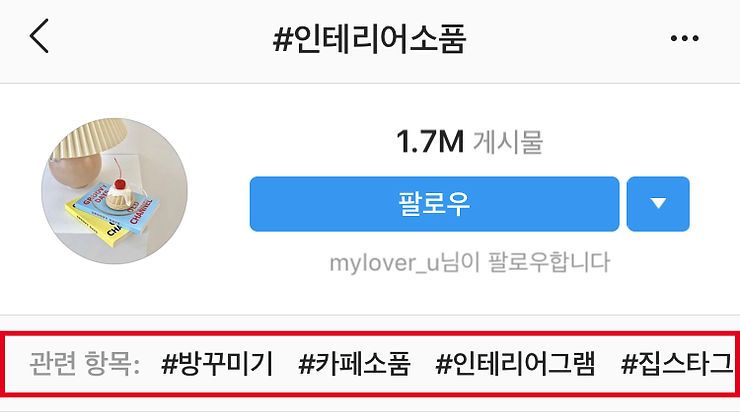Viewport: 740px width, 412px height.
Task: Open the related hashtag #방꾸미기
Action: (x=217, y=364)
